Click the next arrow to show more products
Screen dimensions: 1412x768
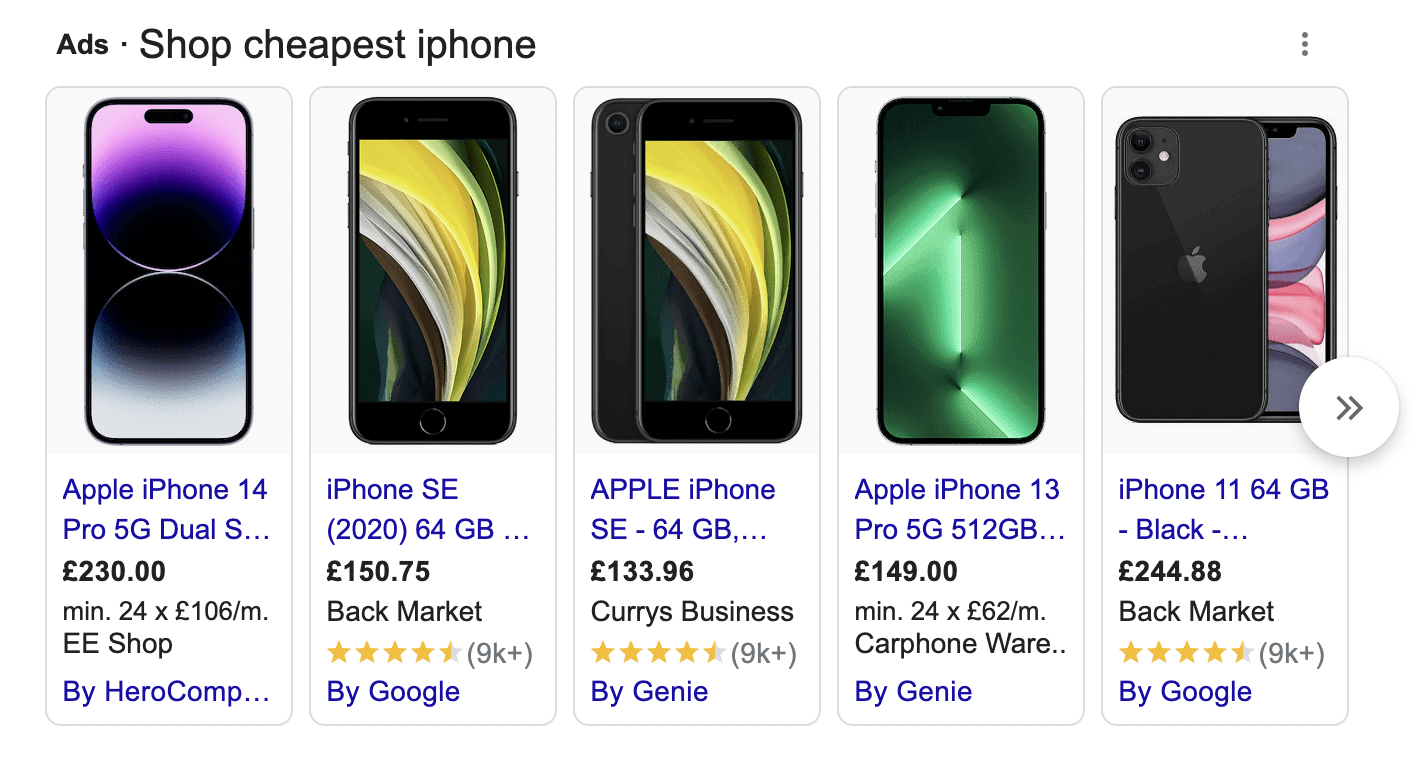click(1348, 407)
